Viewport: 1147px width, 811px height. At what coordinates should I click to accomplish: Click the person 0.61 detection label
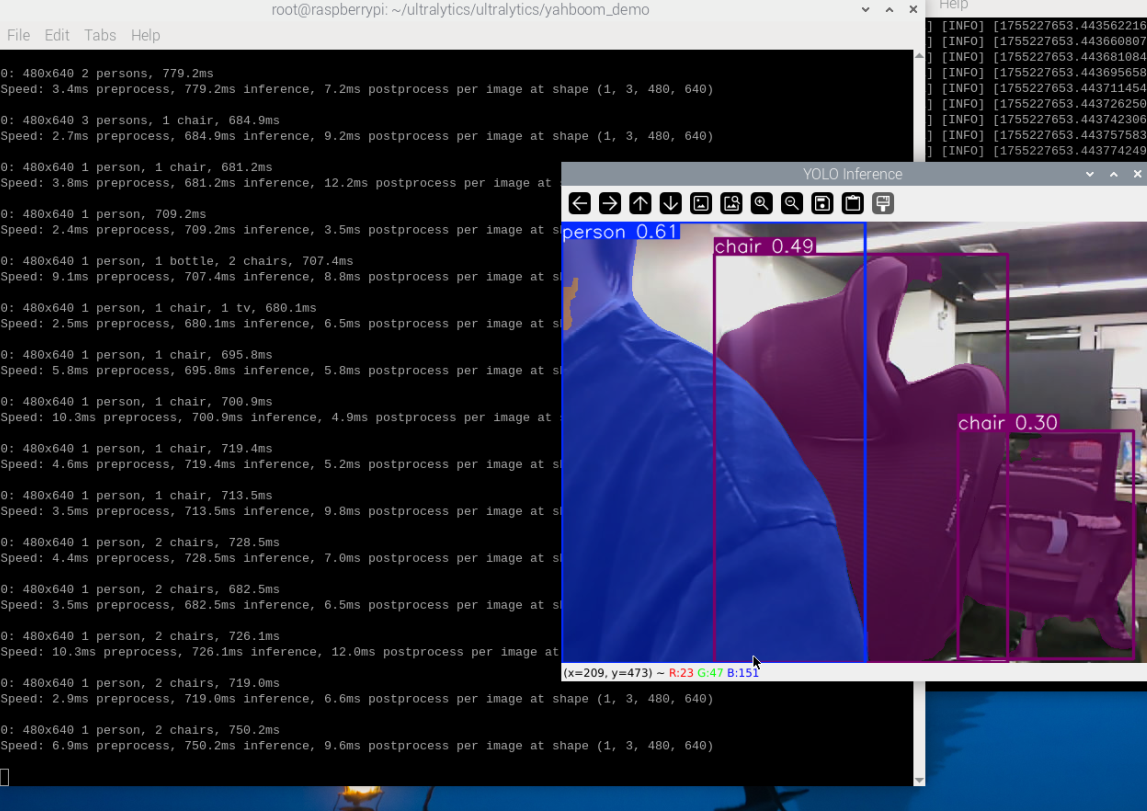tap(620, 232)
